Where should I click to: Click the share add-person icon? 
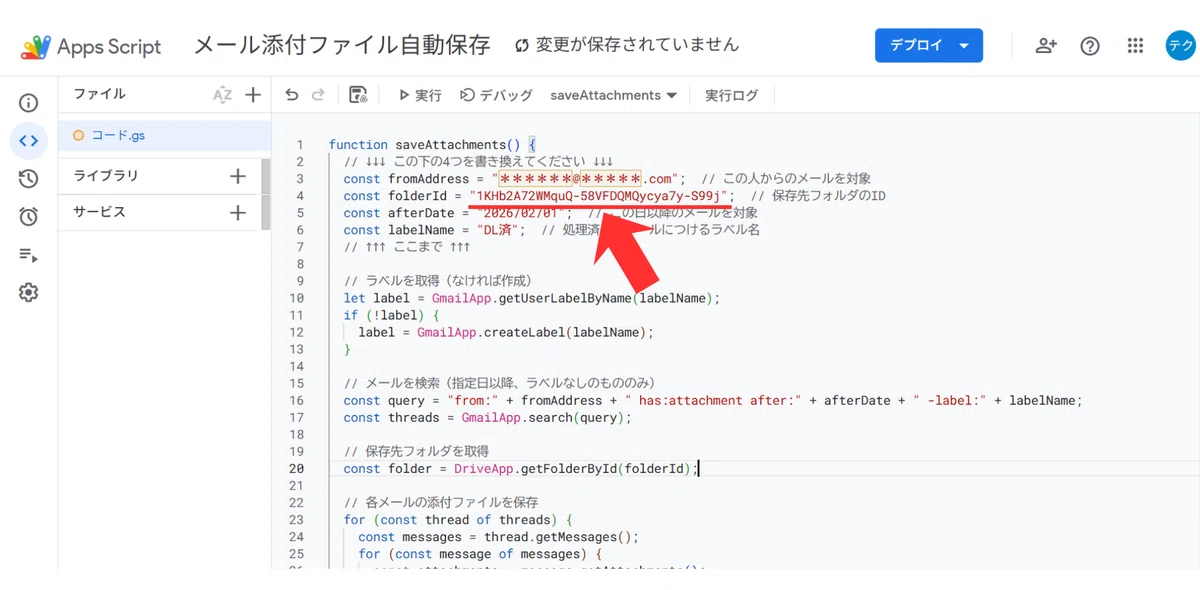(x=1047, y=46)
